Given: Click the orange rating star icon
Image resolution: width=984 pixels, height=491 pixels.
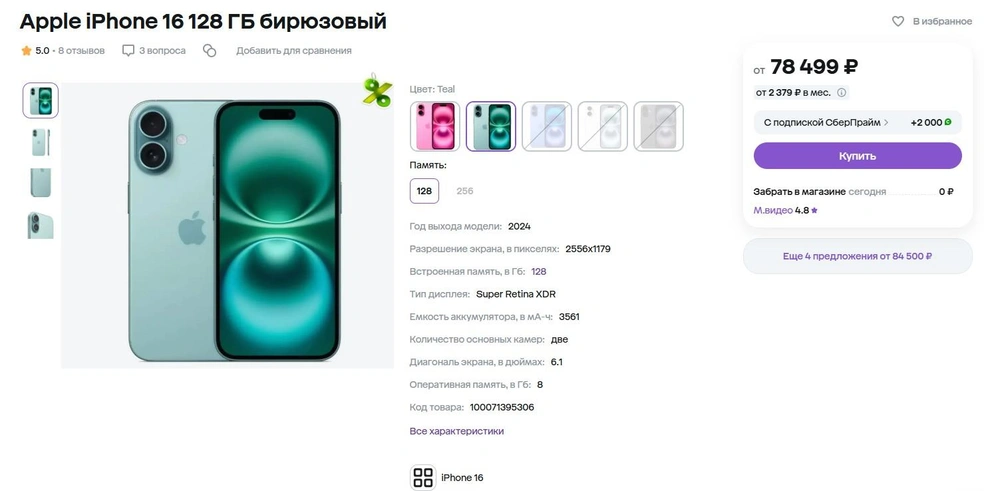Looking at the screenshot, I should [26, 50].
